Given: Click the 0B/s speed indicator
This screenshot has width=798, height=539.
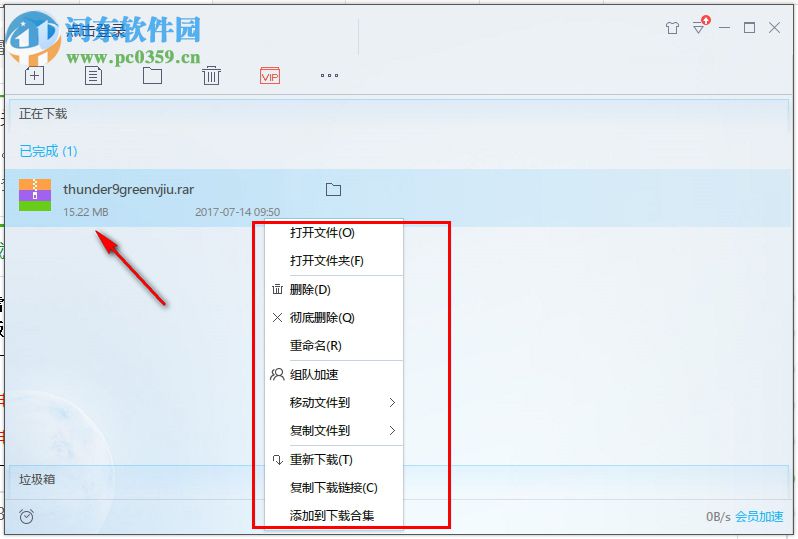Looking at the screenshot, I should coord(718,517).
